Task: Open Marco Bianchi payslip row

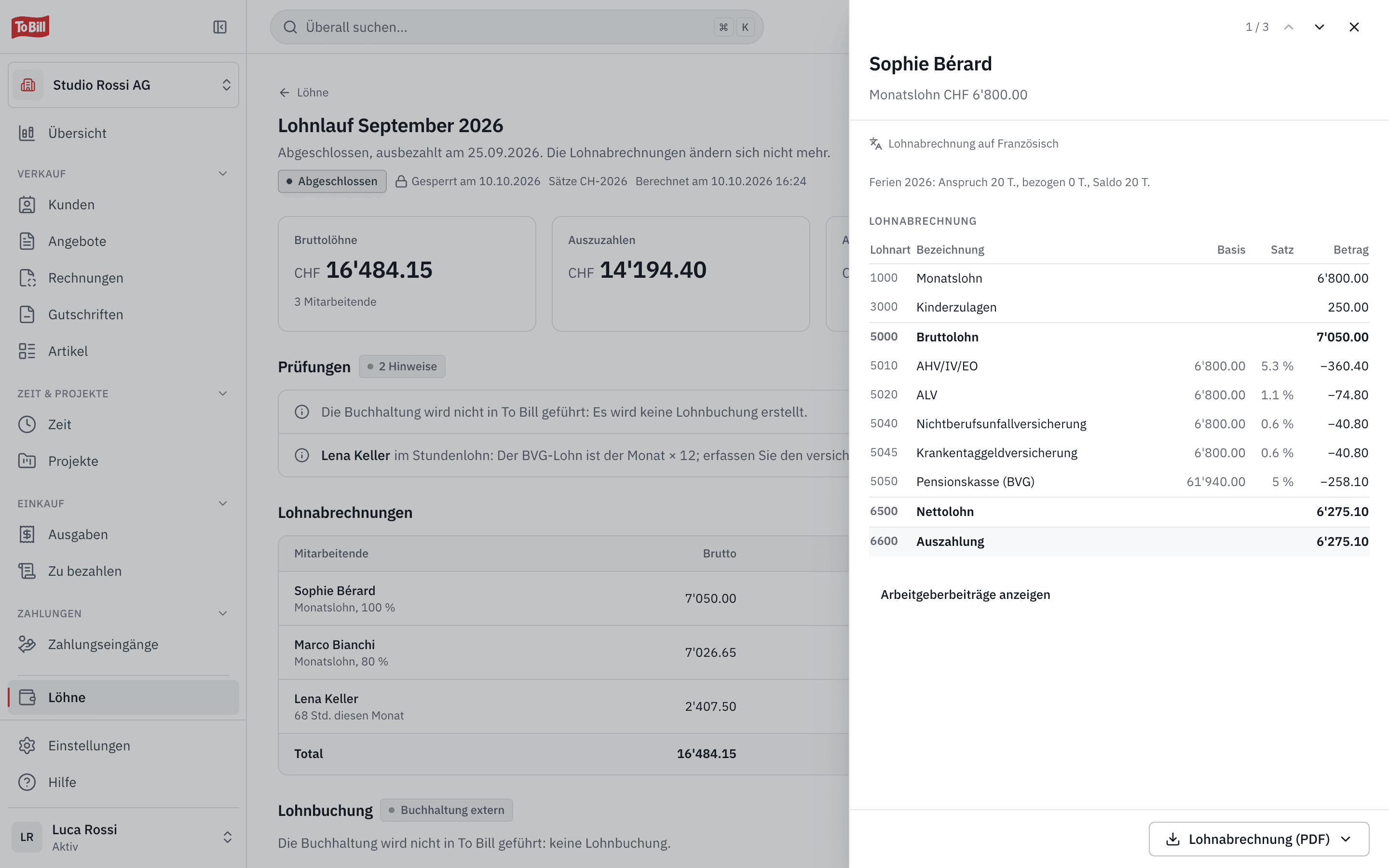Action: (564, 653)
